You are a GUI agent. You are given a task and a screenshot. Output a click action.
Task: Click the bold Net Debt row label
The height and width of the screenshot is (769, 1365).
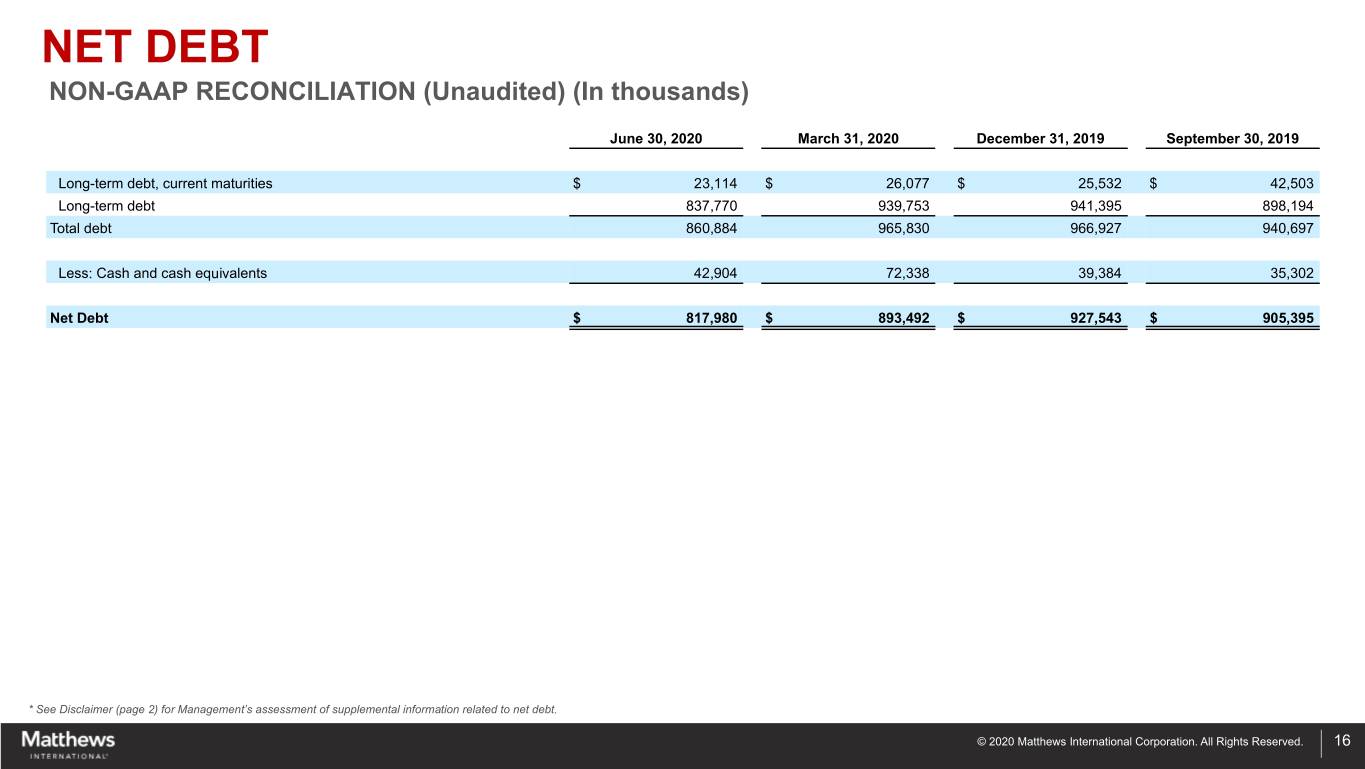tap(79, 318)
